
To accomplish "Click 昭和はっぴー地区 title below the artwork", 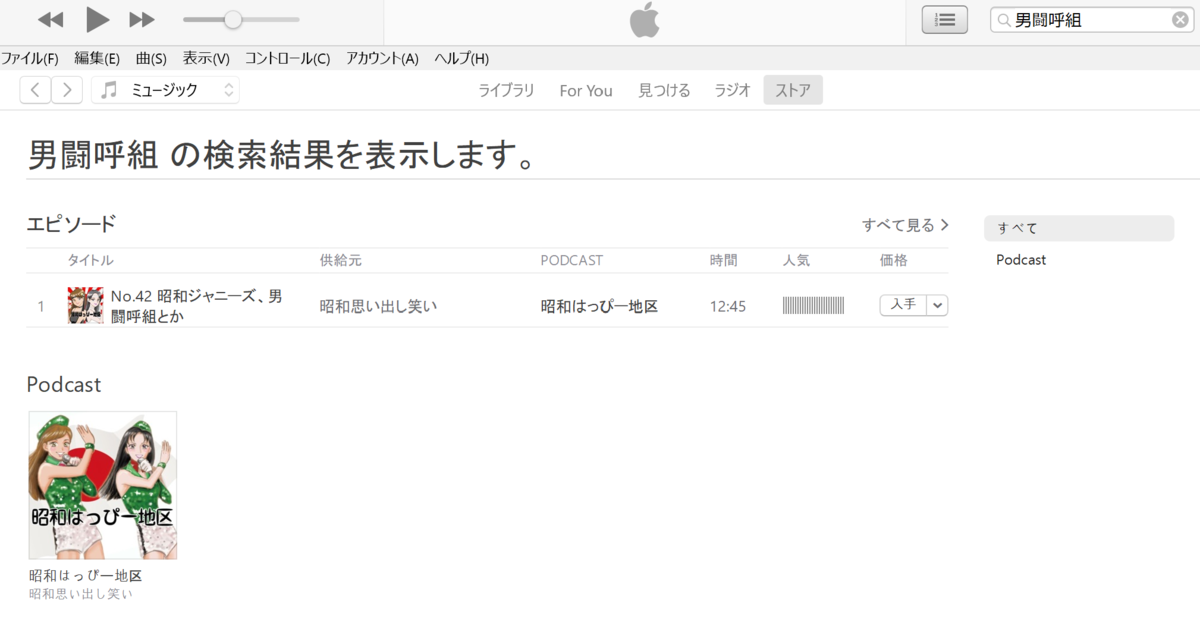I will pos(85,576).
